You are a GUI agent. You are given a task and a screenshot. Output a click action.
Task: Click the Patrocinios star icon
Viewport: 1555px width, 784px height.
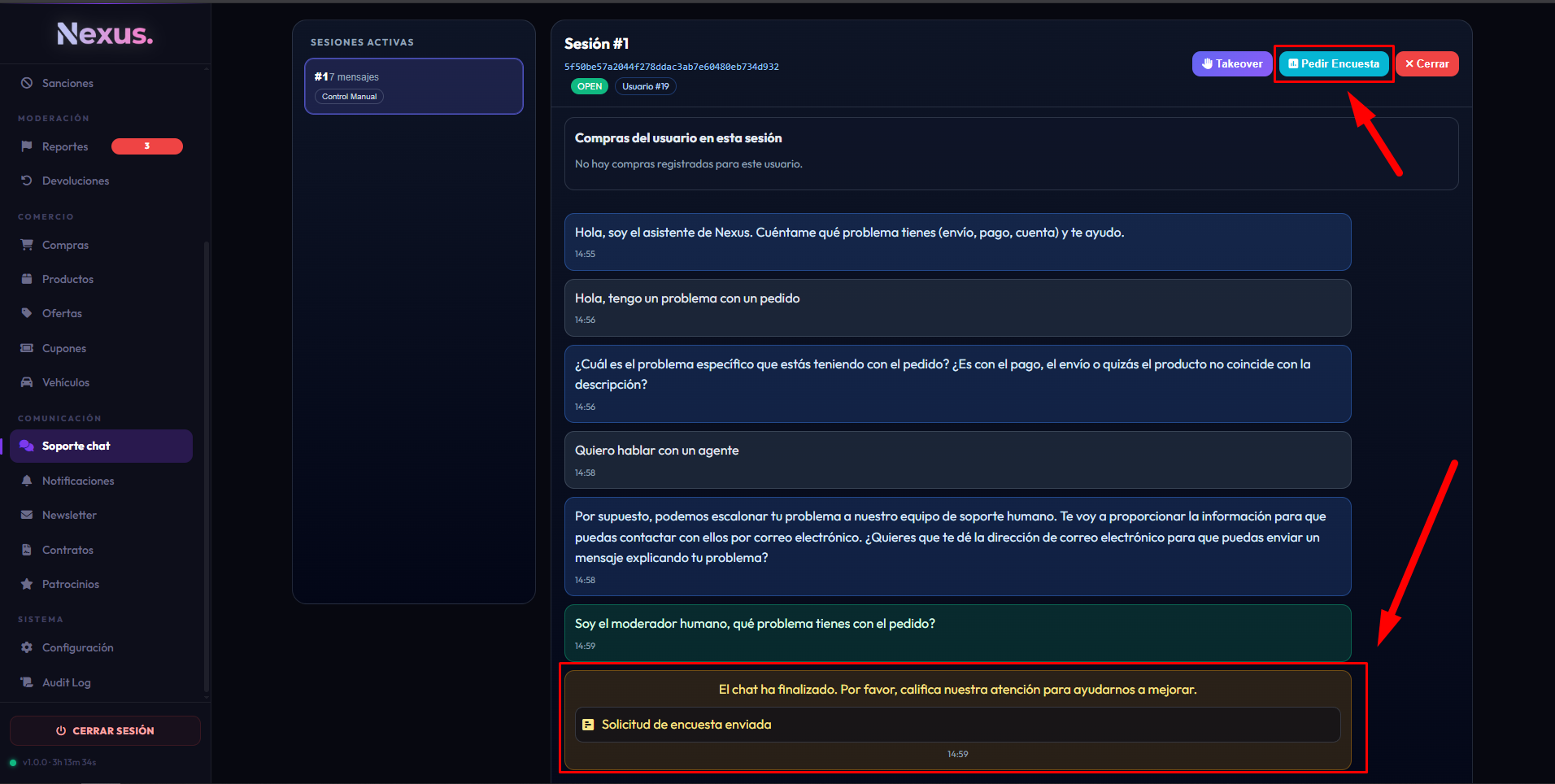point(27,584)
